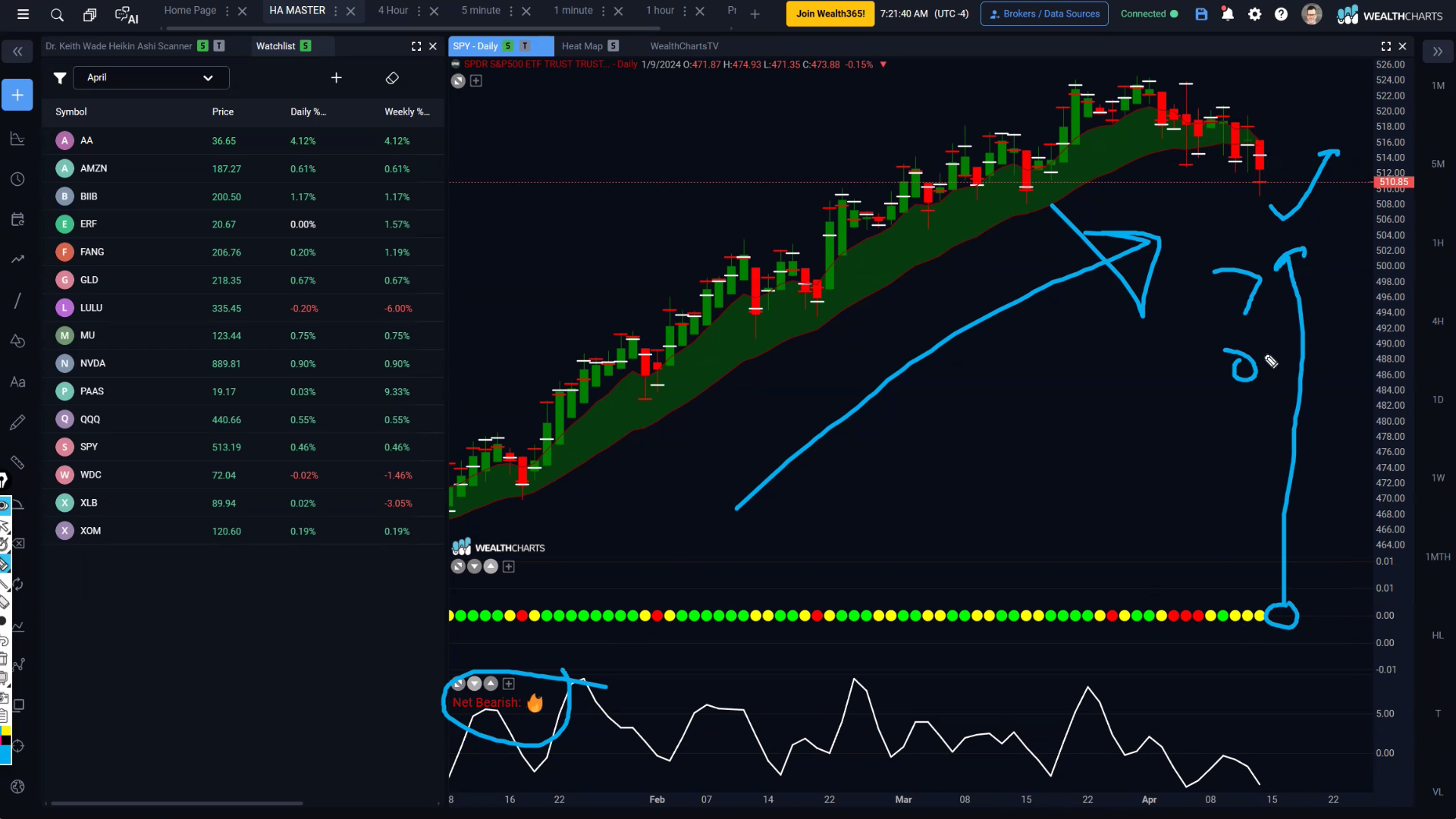This screenshot has width=1456, height=819.
Task: Open the chart type sidebar icon
Action: coord(17,139)
